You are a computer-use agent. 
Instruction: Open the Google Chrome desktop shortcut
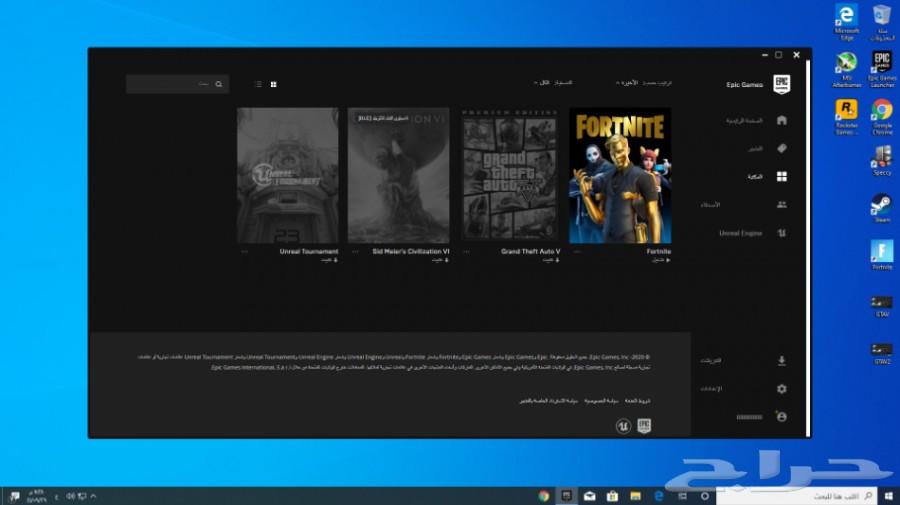point(882,116)
